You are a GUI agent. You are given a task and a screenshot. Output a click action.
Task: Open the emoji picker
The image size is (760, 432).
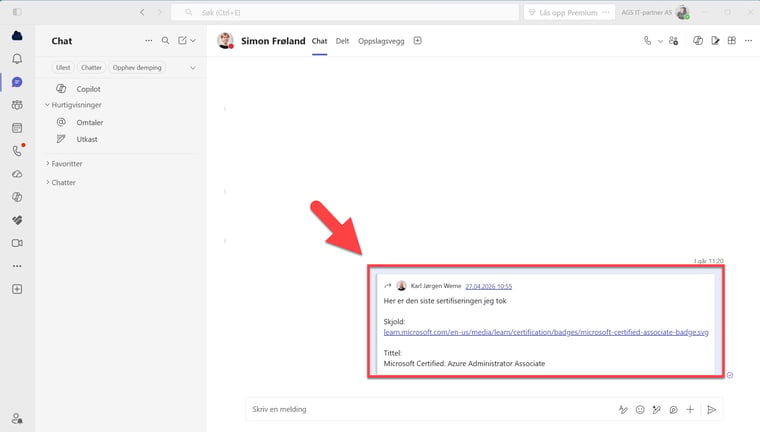click(640, 410)
